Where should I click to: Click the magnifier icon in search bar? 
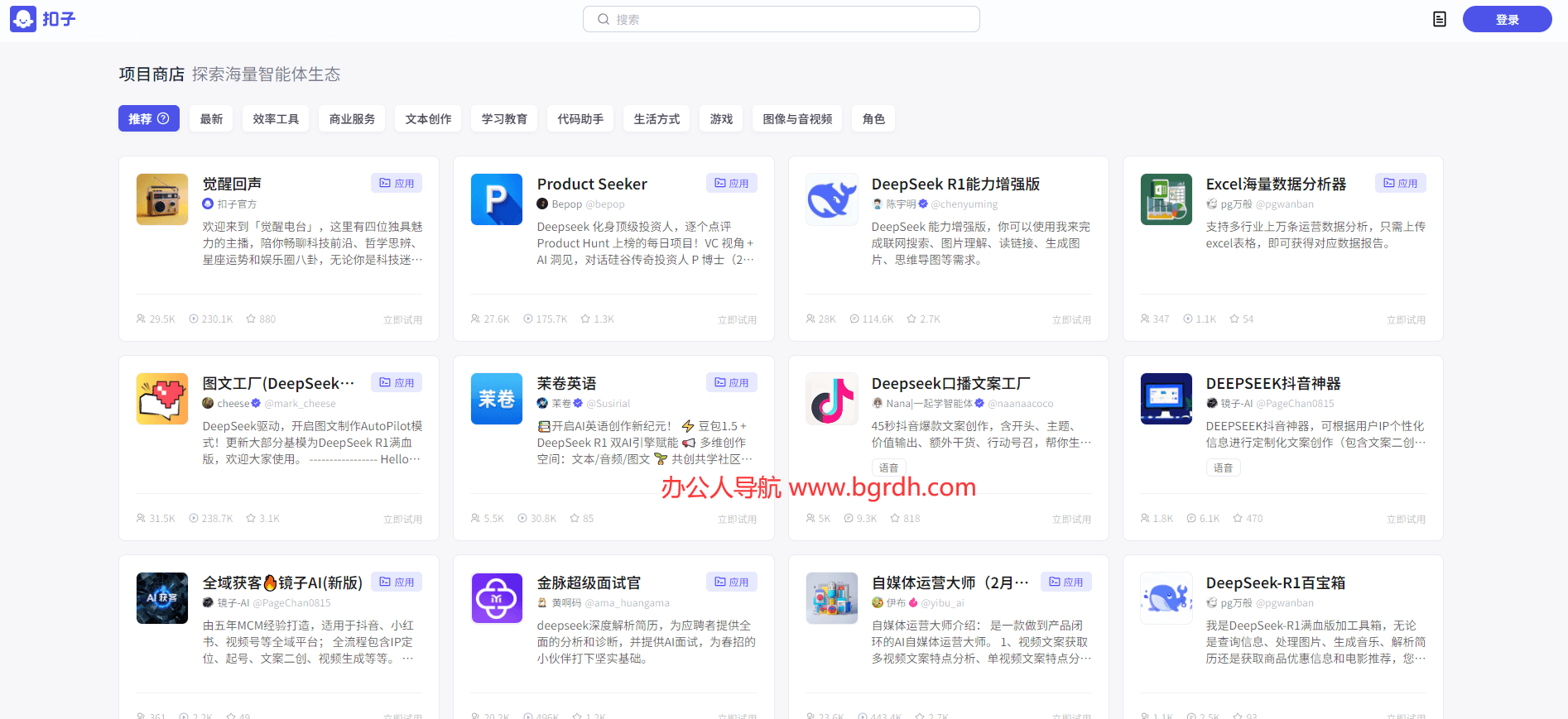[x=604, y=19]
